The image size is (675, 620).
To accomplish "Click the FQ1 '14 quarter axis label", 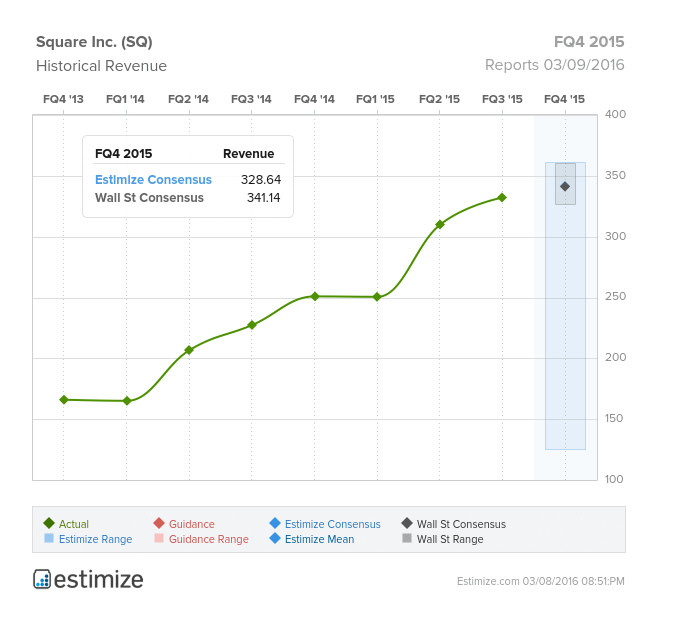I will tap(125, 99).
